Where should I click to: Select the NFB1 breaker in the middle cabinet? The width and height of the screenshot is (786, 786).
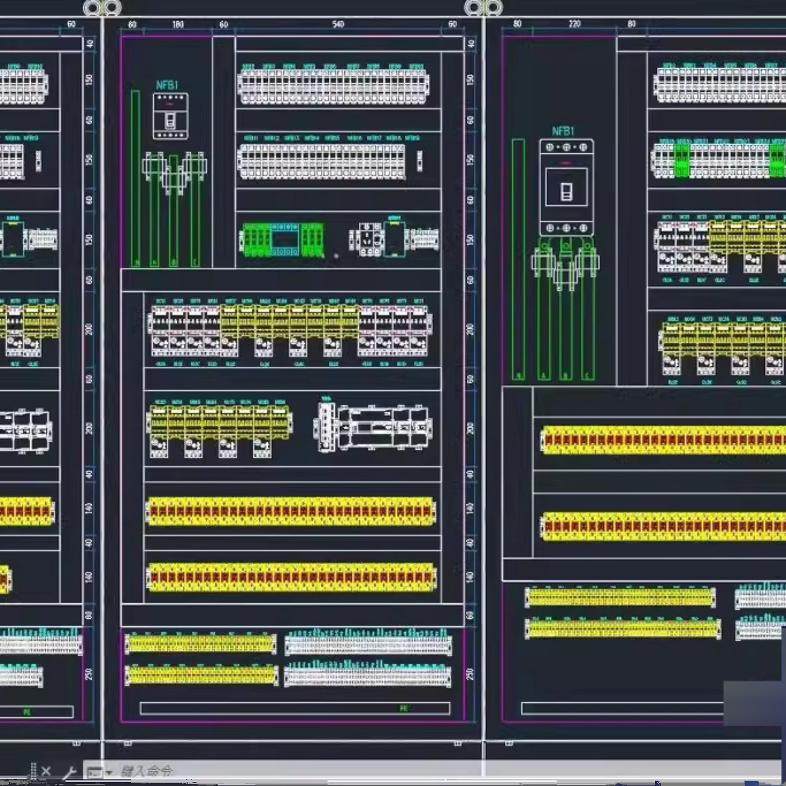click(171, 115)
